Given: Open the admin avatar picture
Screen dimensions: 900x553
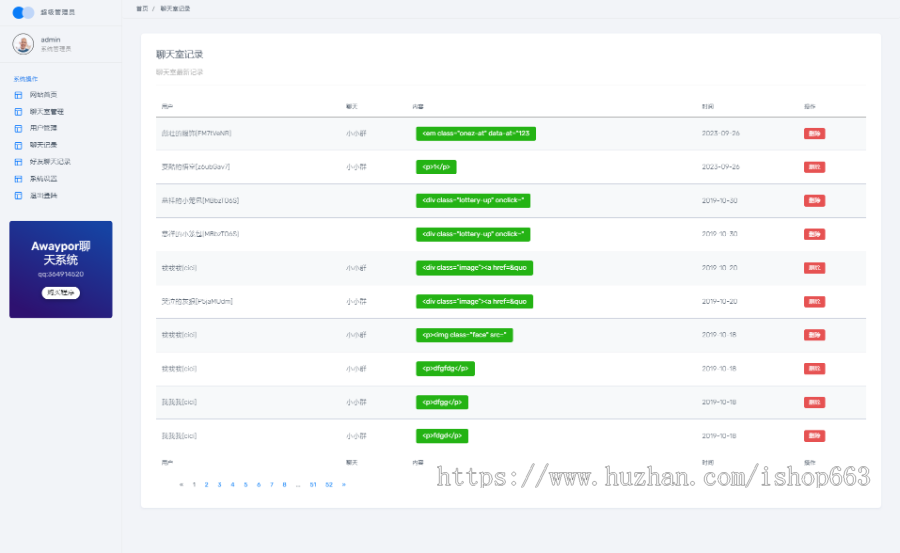Looking at the screenshot, I should (x=23, y=44).
